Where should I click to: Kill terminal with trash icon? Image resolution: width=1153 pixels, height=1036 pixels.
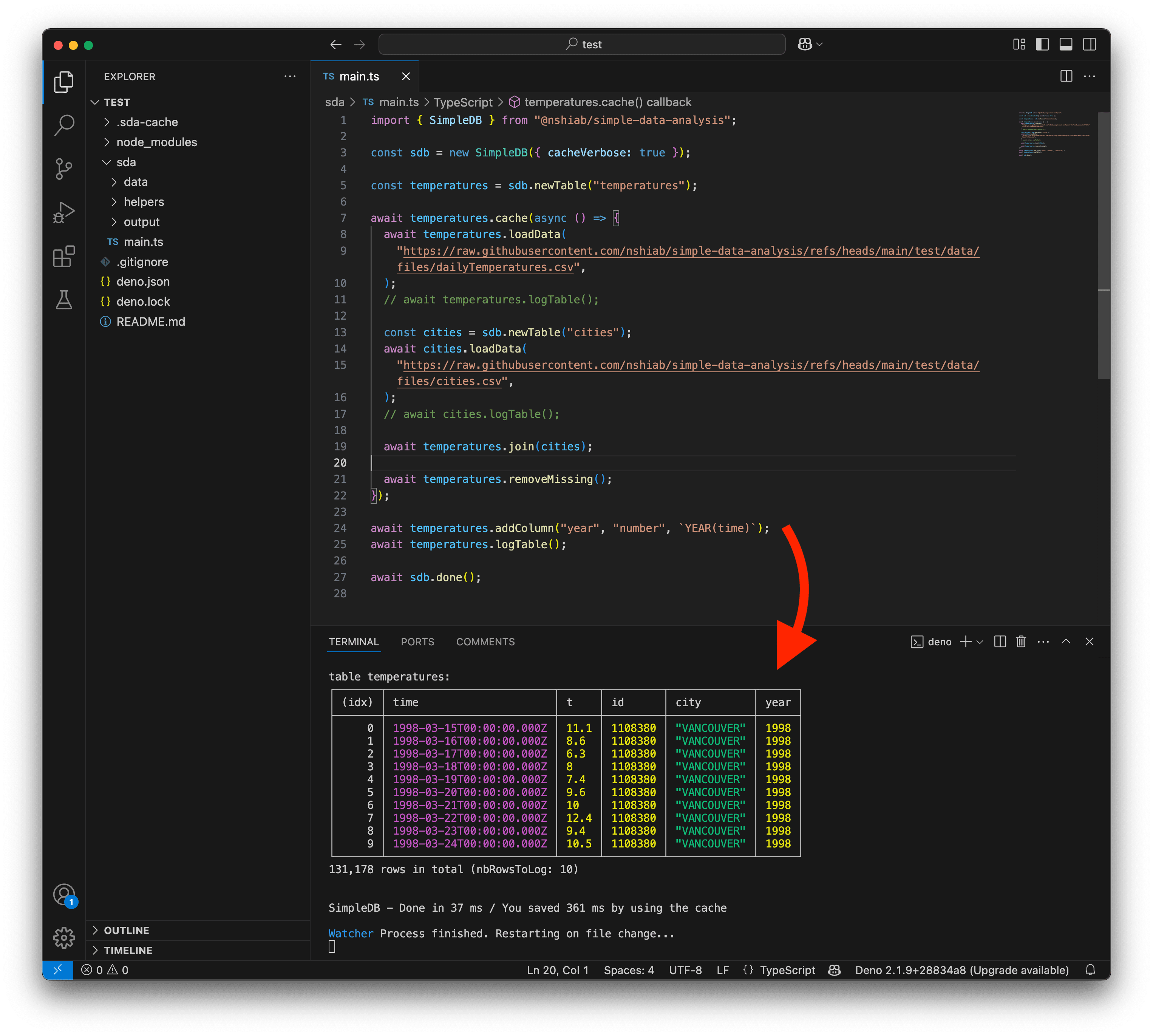point(1021,642)
